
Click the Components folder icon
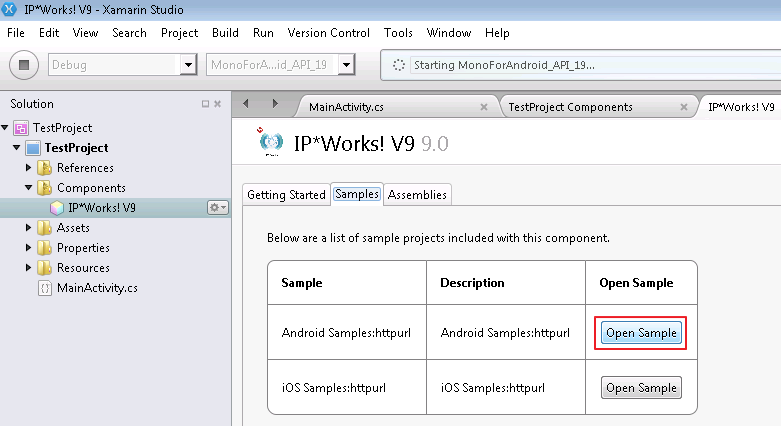(x=44, y=188)
